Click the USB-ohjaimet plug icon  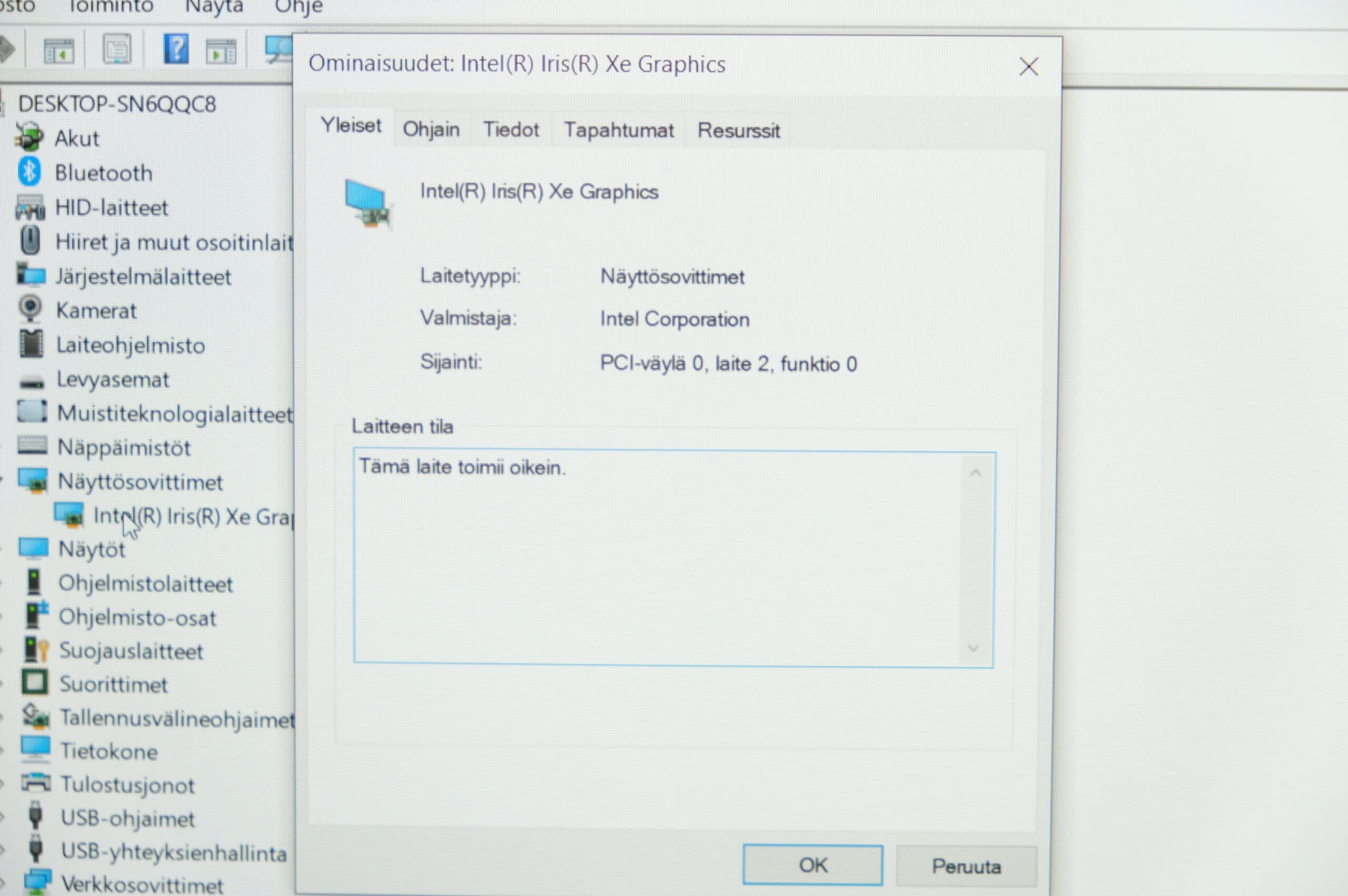[35, 815]
